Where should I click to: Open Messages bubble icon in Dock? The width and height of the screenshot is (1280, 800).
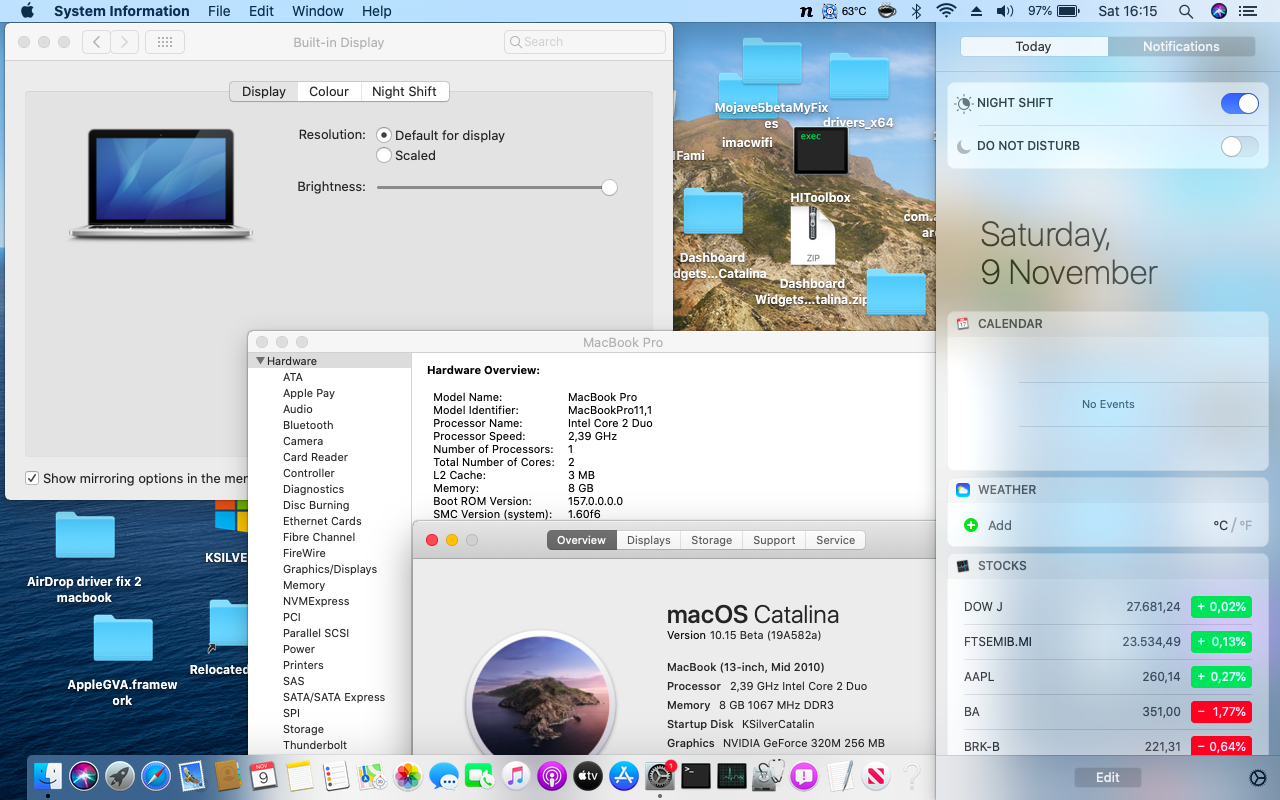[444, 775]
